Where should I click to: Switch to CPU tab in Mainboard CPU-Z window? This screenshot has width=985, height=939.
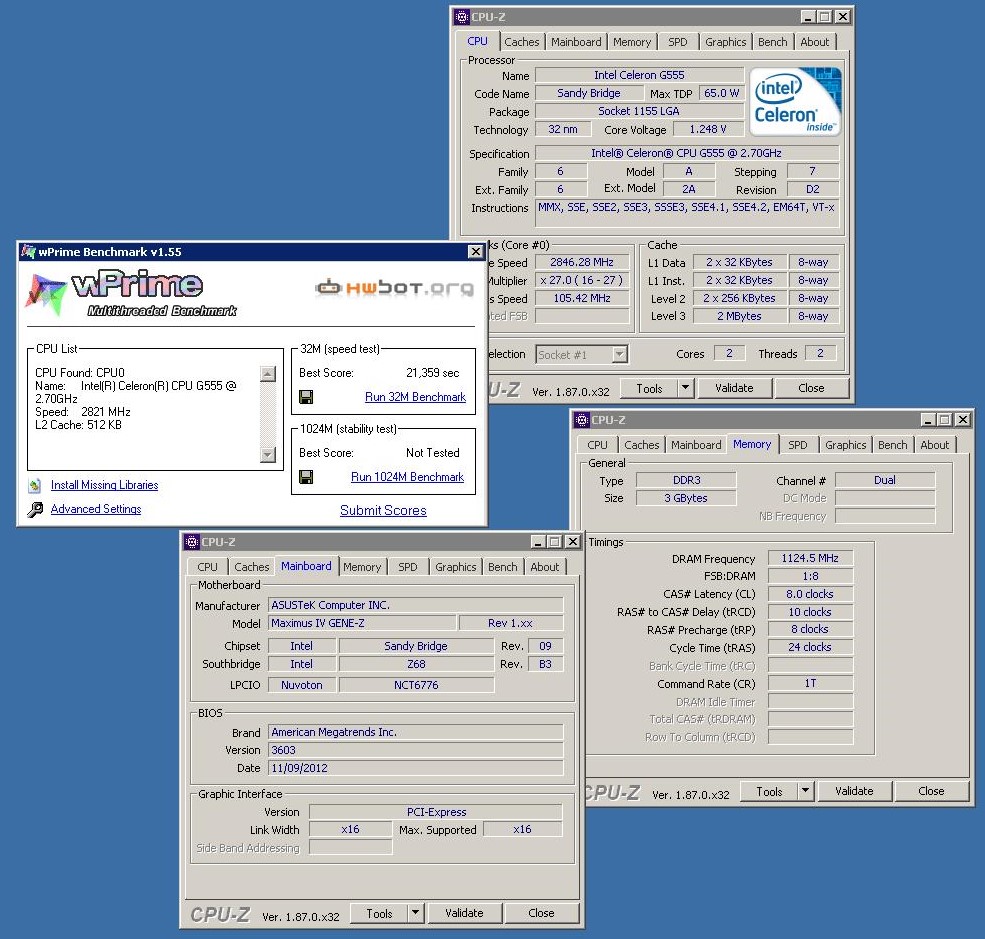(207, 567)
